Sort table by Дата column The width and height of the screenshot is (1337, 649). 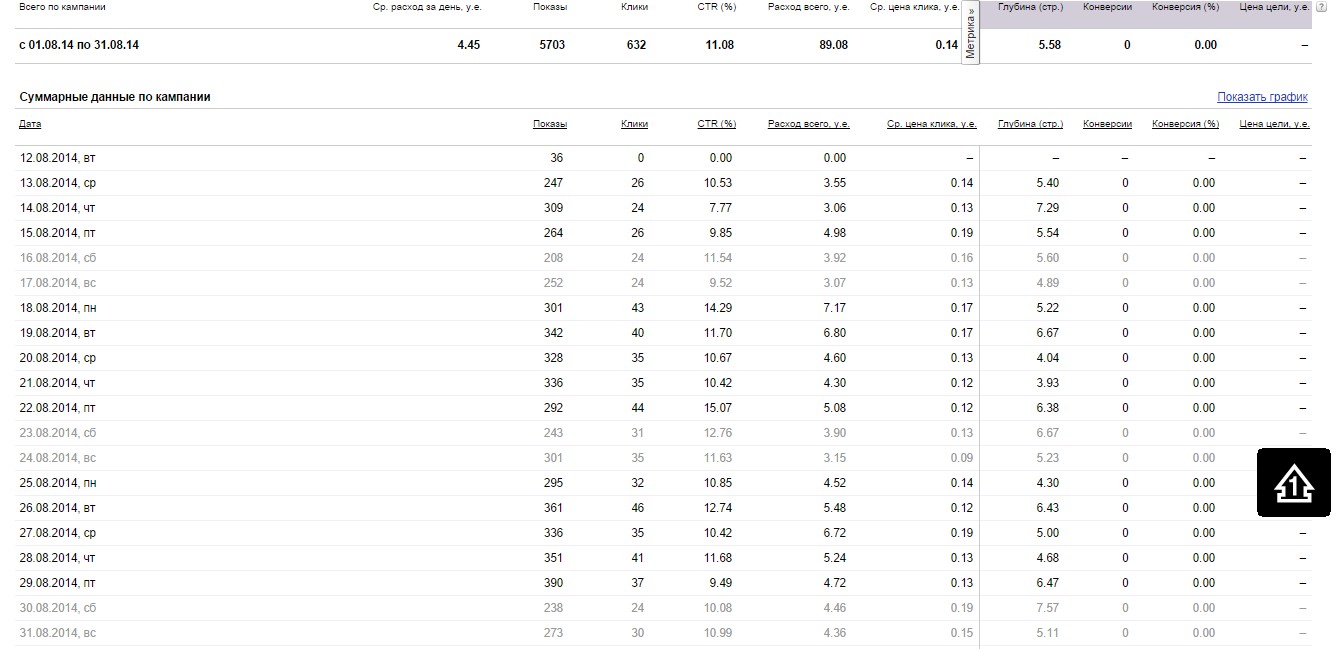click(30, 124)
